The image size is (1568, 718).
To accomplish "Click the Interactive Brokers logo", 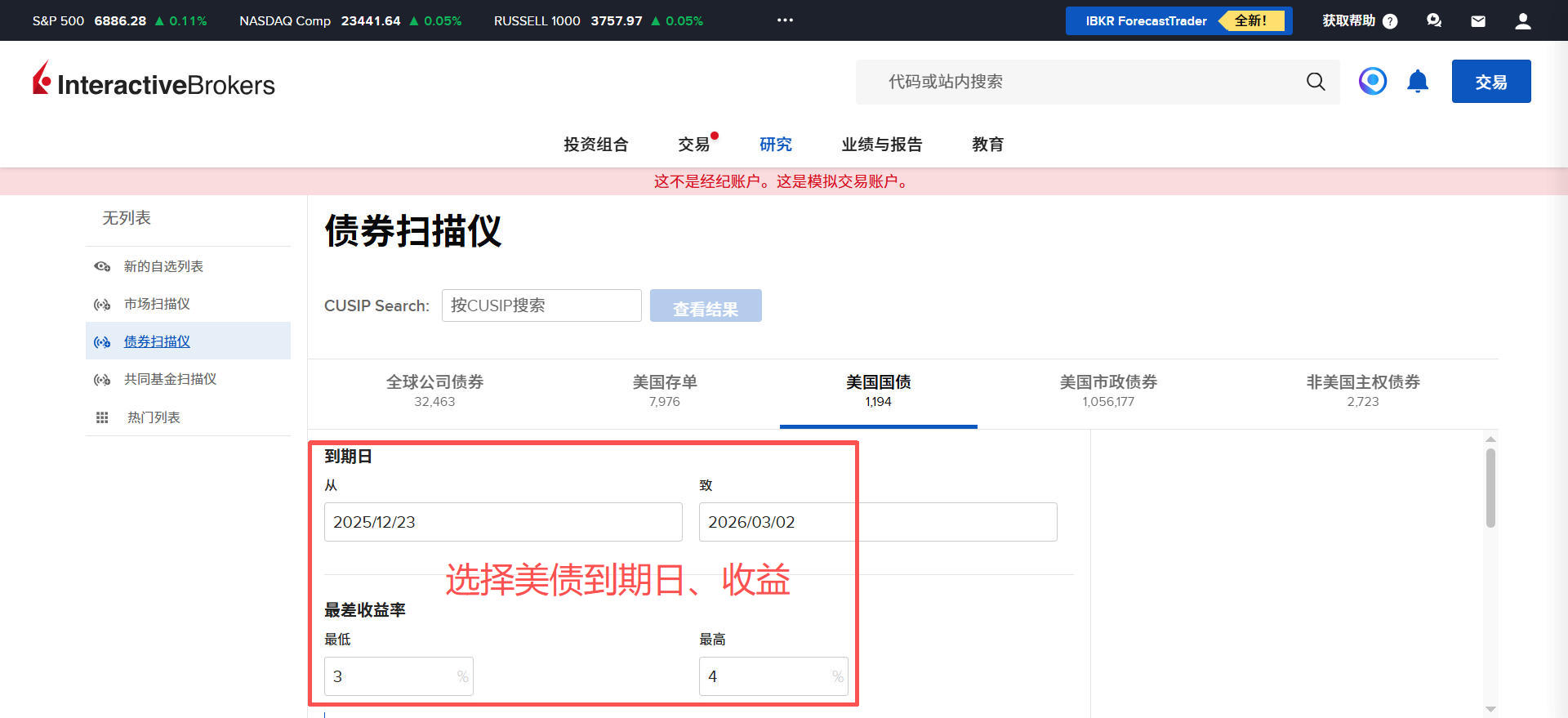I will coord(154,82).
